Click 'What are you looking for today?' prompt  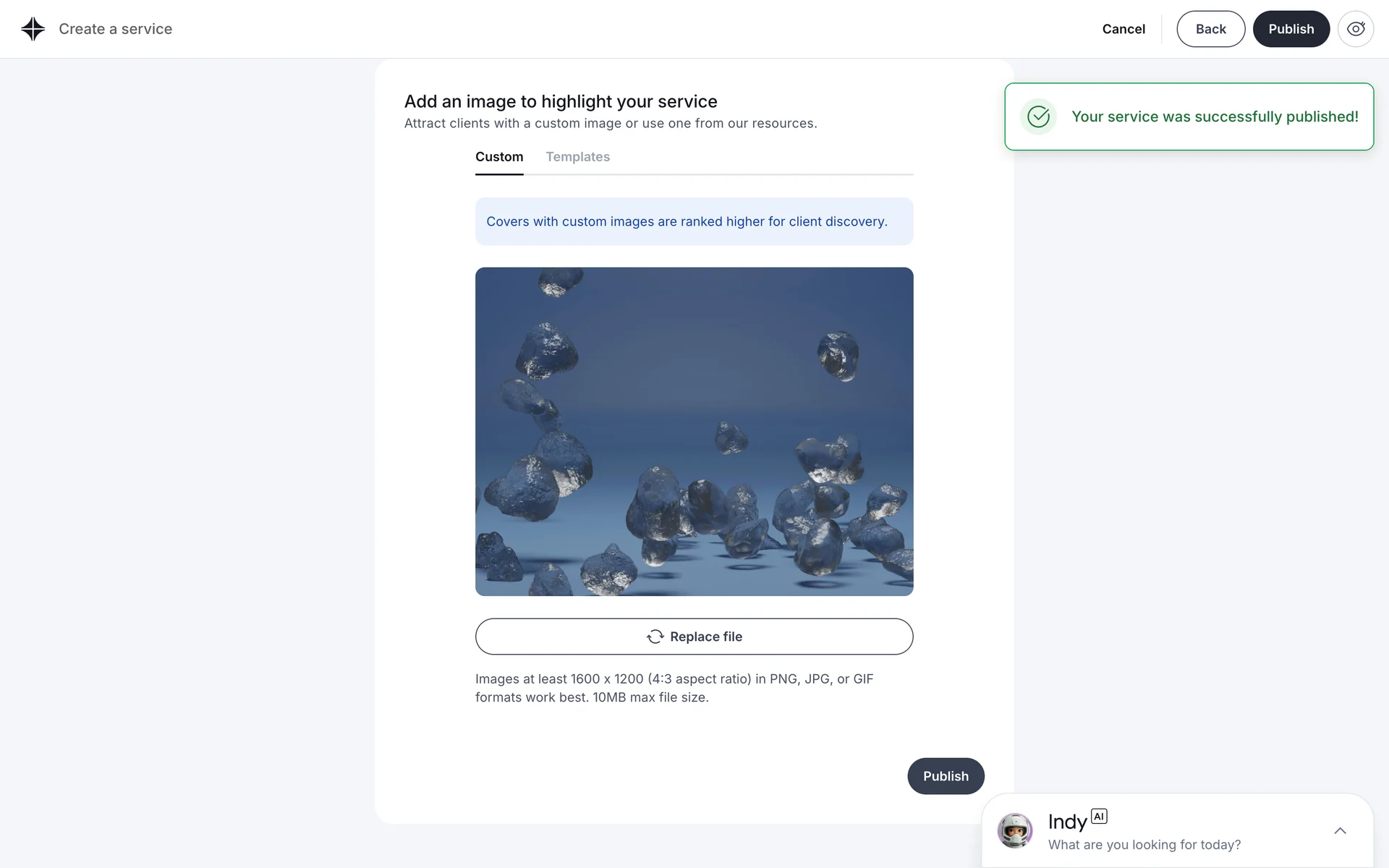[1144, 845]
